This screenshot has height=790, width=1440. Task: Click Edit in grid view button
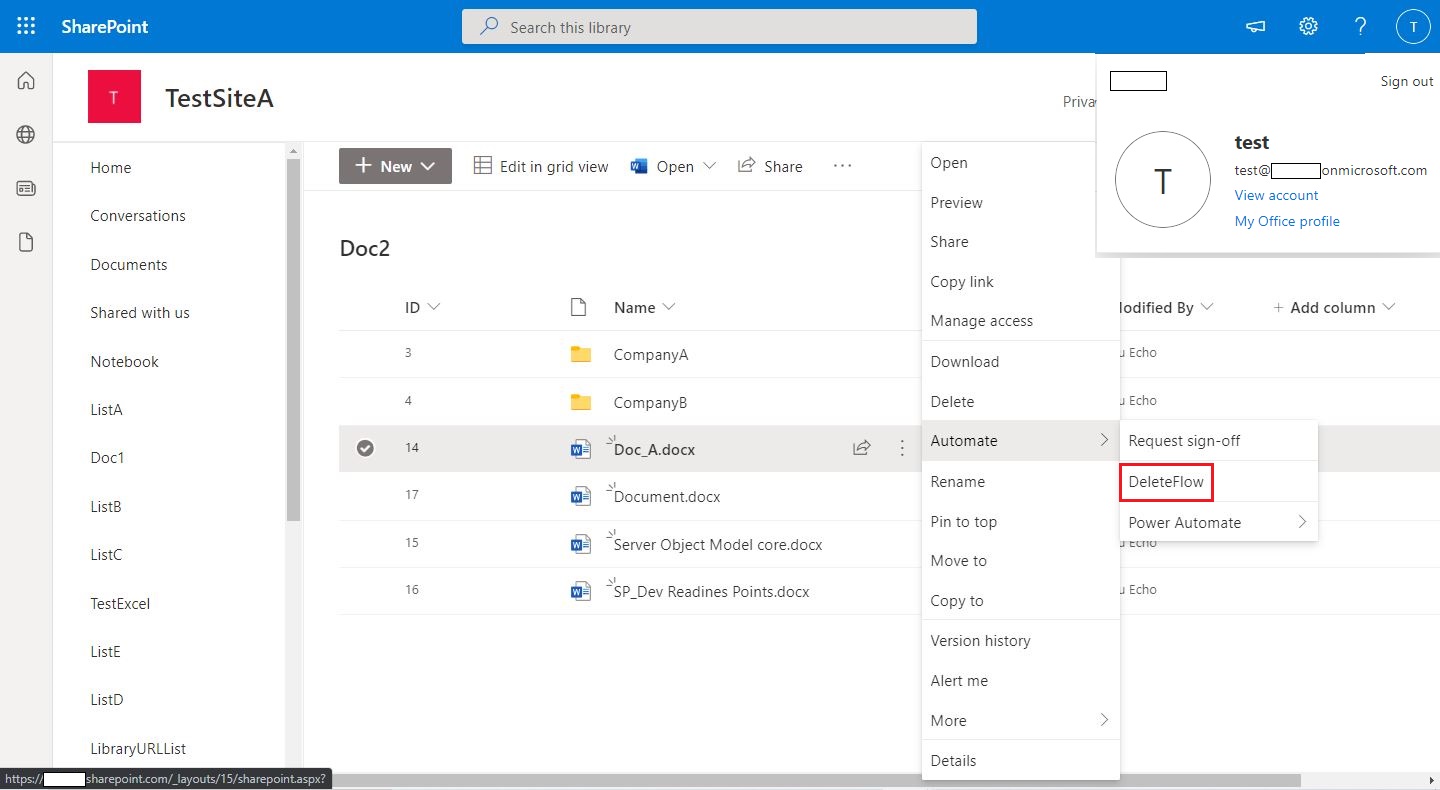tap(541, 166)
